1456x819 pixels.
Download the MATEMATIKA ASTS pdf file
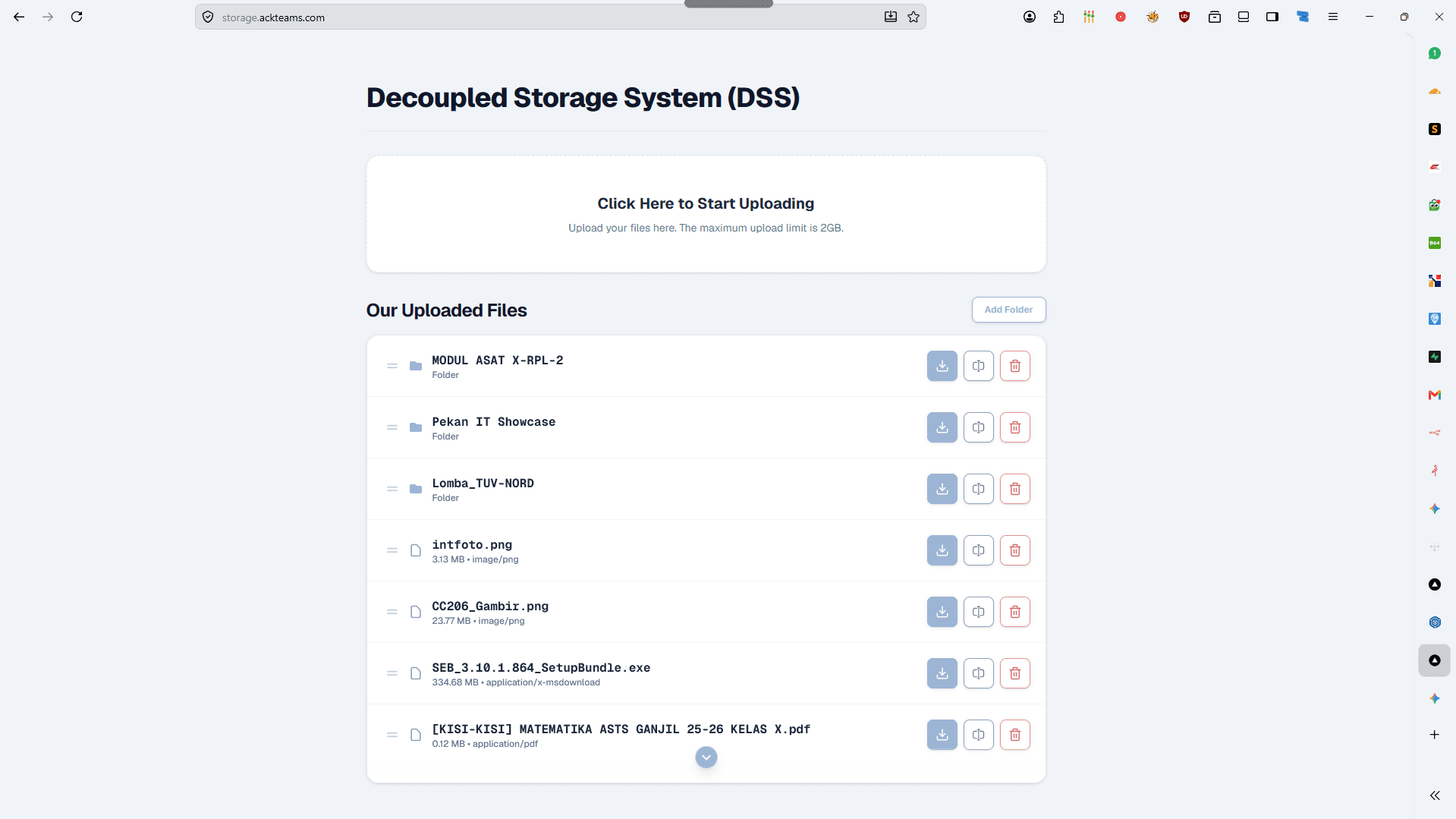942,735
